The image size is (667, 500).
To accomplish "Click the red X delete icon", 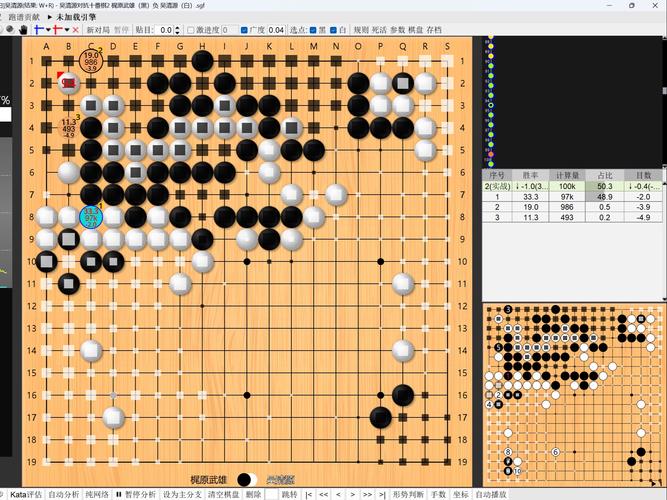I will 76,30.
